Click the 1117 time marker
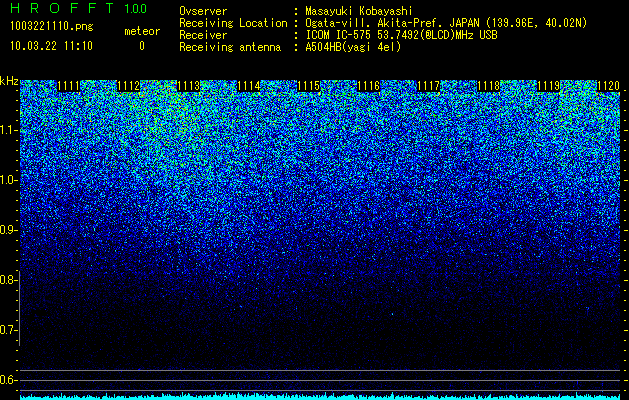 click(x=428, y=86)
